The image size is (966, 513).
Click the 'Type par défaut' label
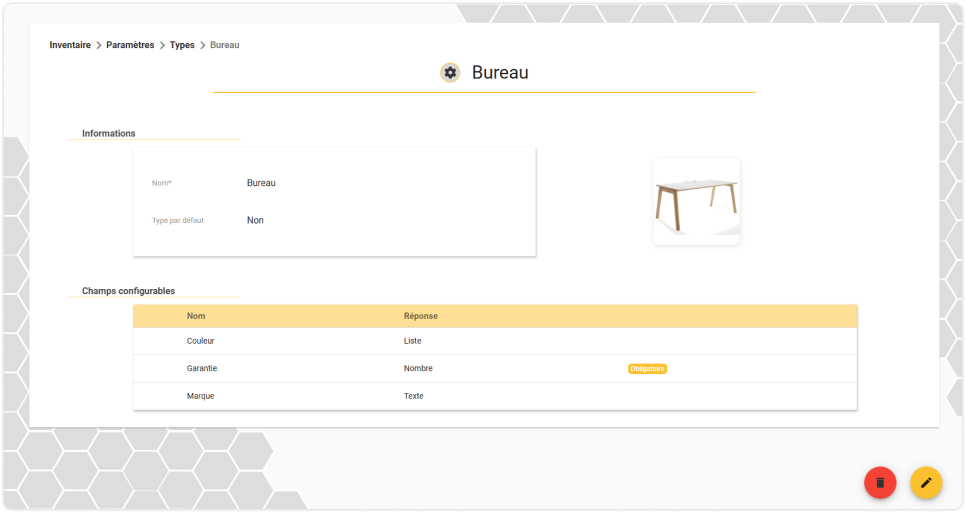(178, 220)
